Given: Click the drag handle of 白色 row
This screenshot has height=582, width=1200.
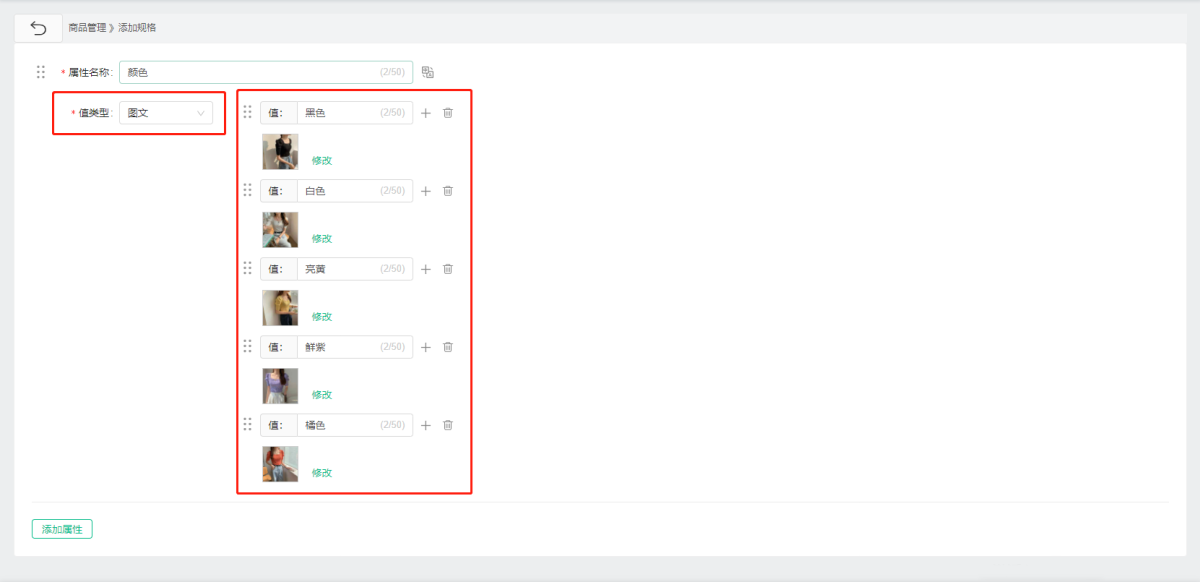Looking at the screenshot, I should (x=247, y=190).
